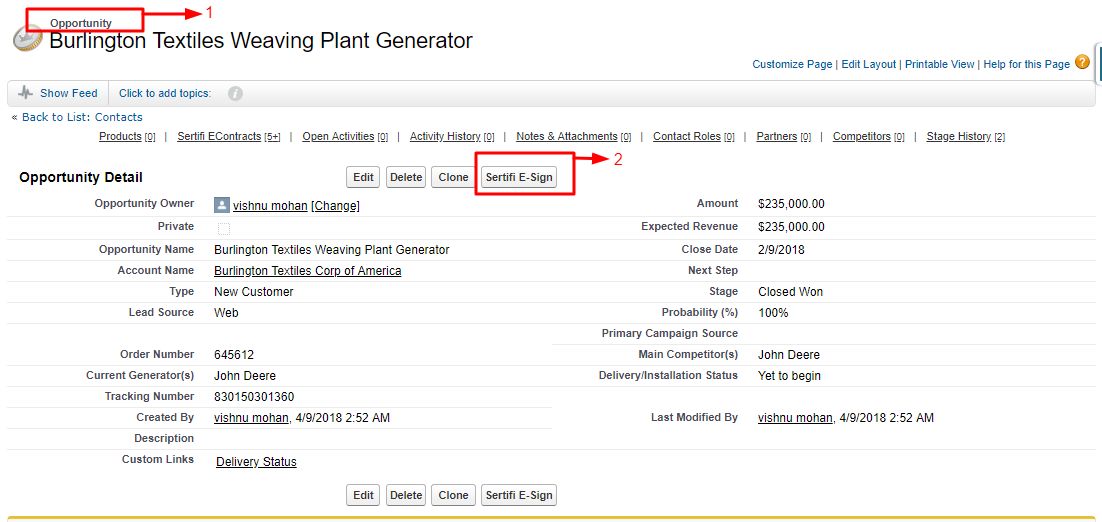Select Tracking Number 830150301360
The height and width of the screenshot is (522, 1102).
tap(254, 397)
